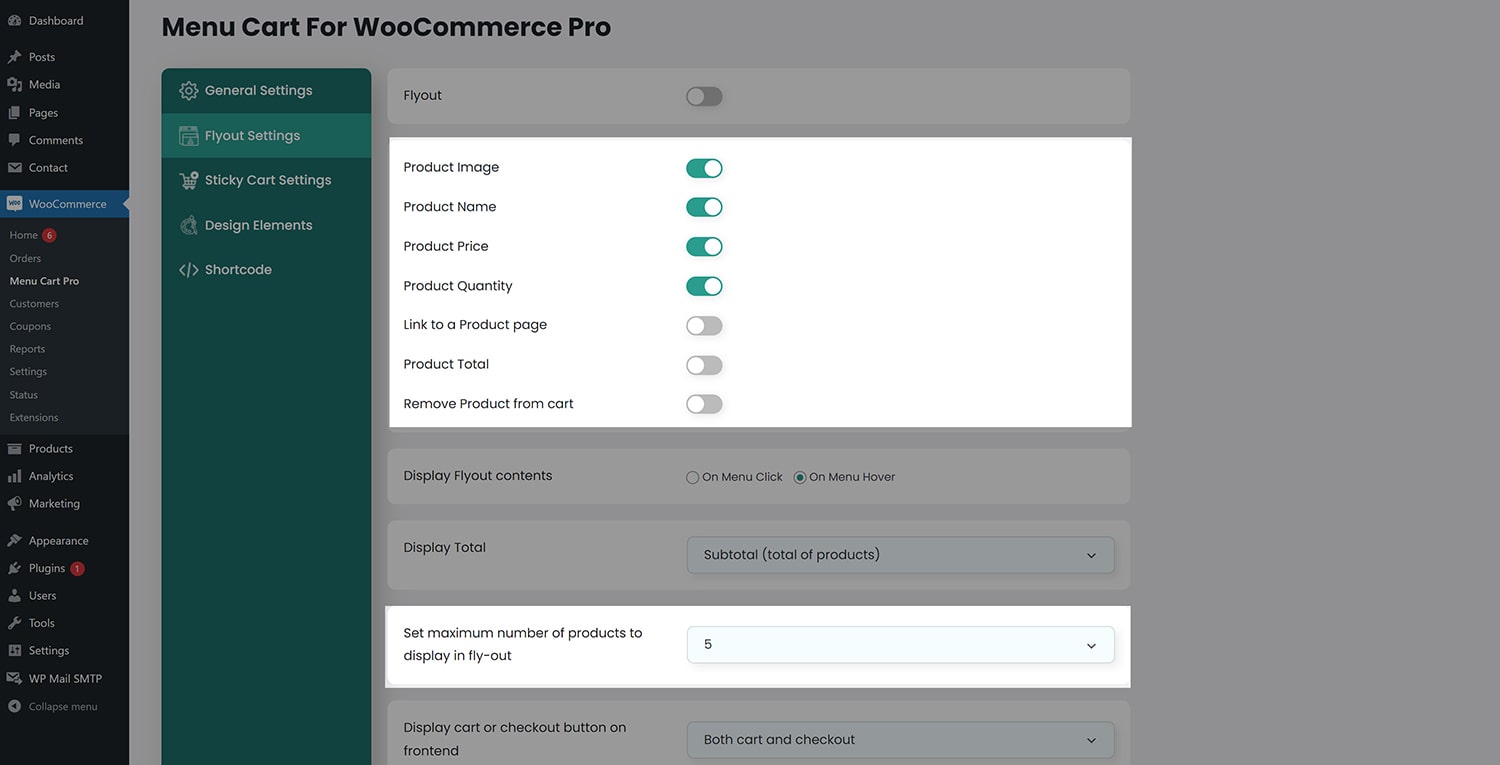This screenshot has width=1500, height=765.
Task: Open the General Settings tab
Action: pyautogui.click(x=266, y=91)
